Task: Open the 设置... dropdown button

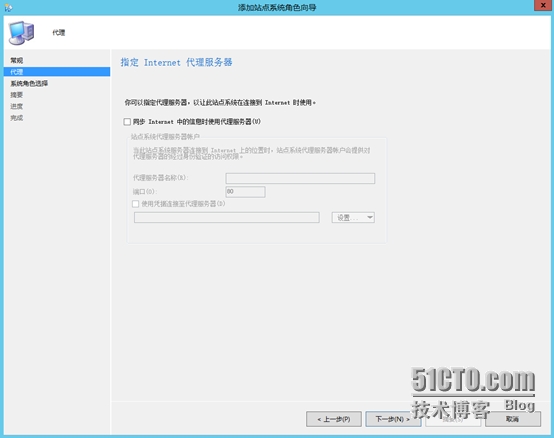Action: [353, 217]
